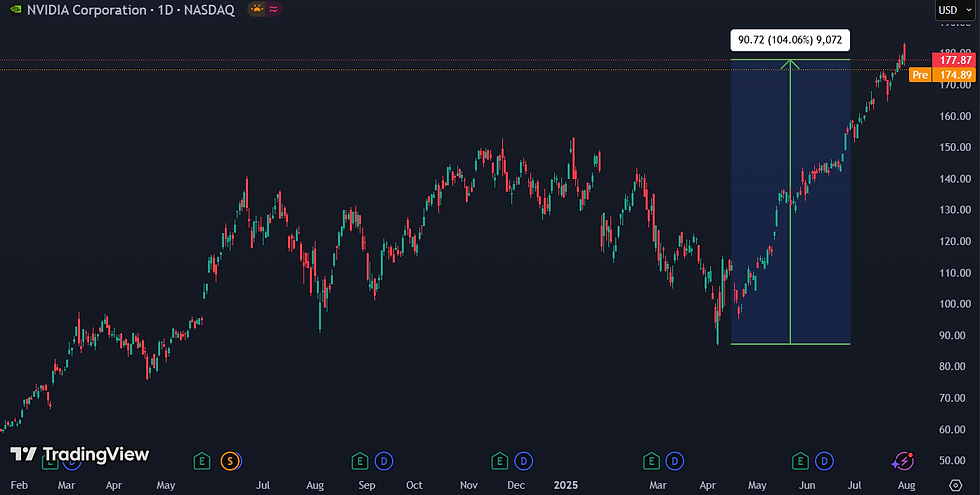Click the D dividend marker near Sep

click(x=384, y=462)
